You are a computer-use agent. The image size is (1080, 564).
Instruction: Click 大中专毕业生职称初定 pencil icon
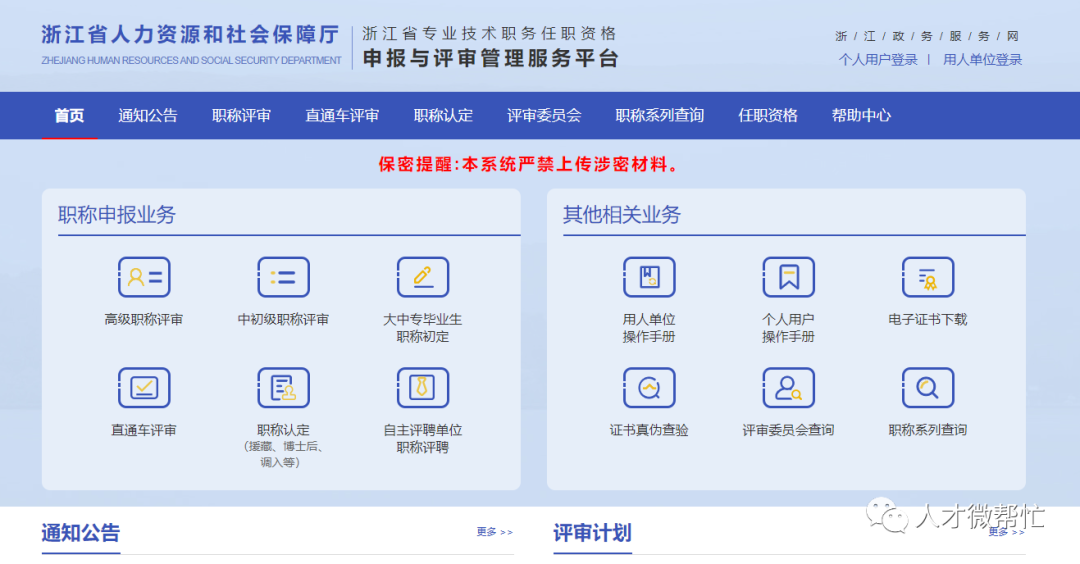423,277
